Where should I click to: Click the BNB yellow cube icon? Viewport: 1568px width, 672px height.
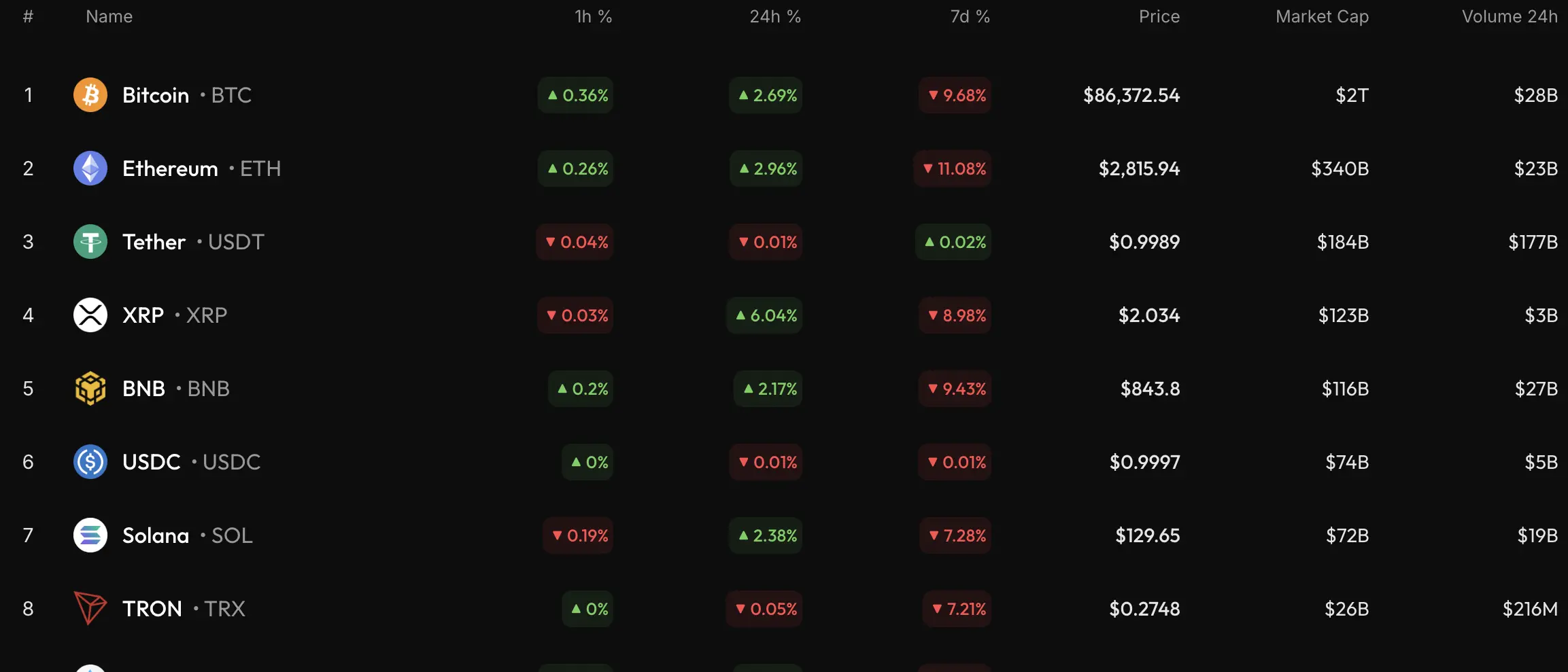[90, 389]
